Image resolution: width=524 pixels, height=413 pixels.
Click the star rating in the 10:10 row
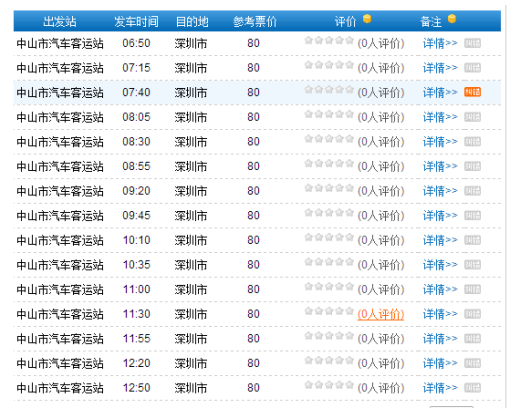(329, 237)
